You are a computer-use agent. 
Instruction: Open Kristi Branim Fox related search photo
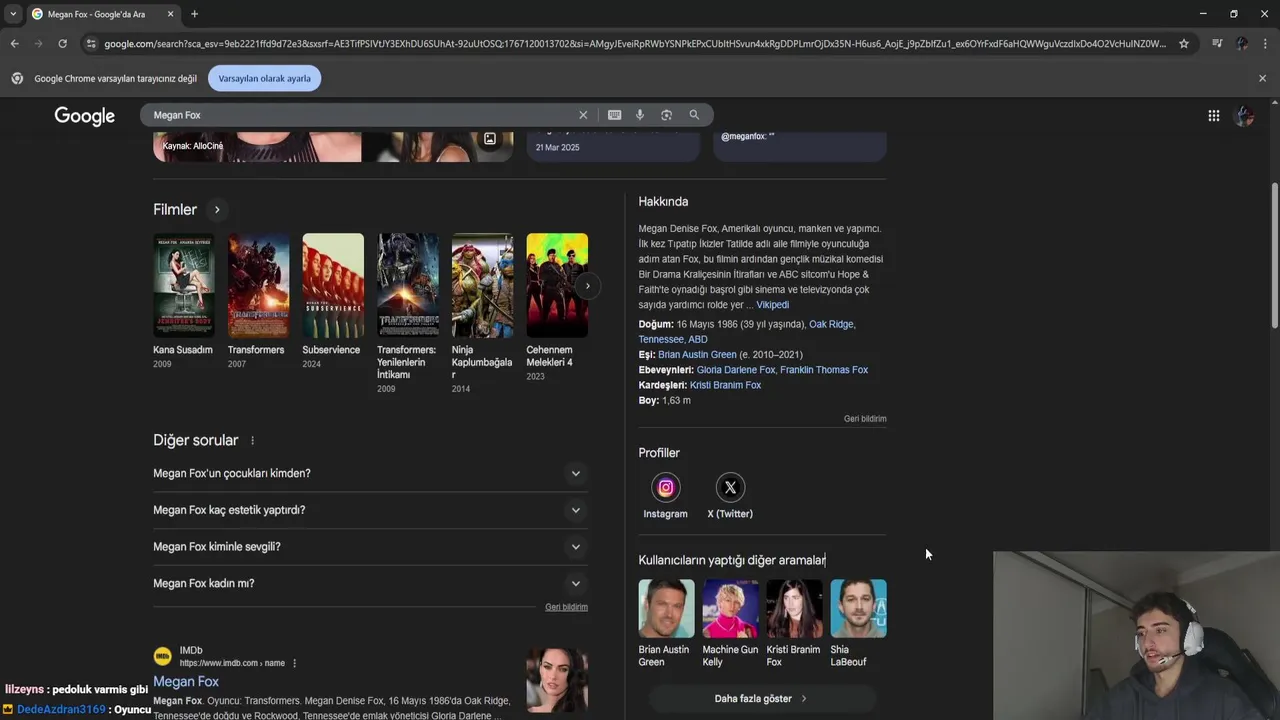click(x=794, y=608)
